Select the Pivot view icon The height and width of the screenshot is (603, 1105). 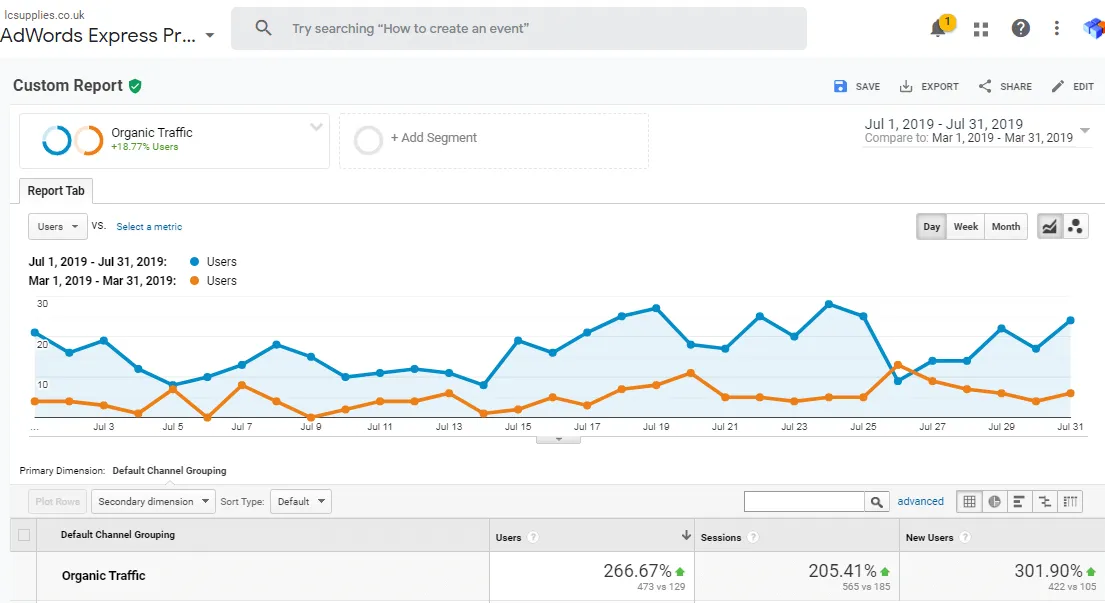pos(1070,502)
